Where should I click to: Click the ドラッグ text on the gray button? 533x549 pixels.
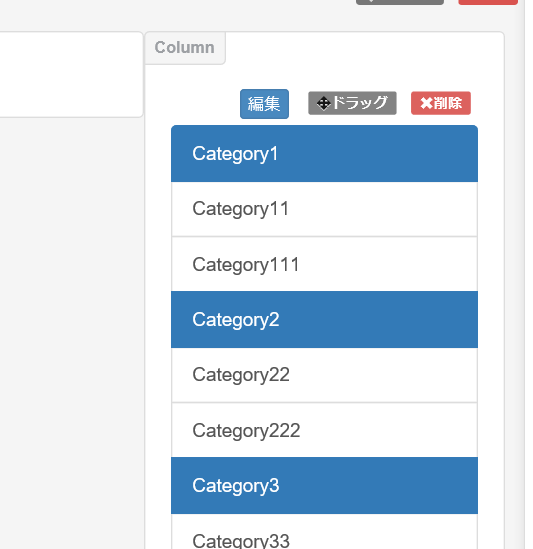pyautogui.click(x=360, y=103)
